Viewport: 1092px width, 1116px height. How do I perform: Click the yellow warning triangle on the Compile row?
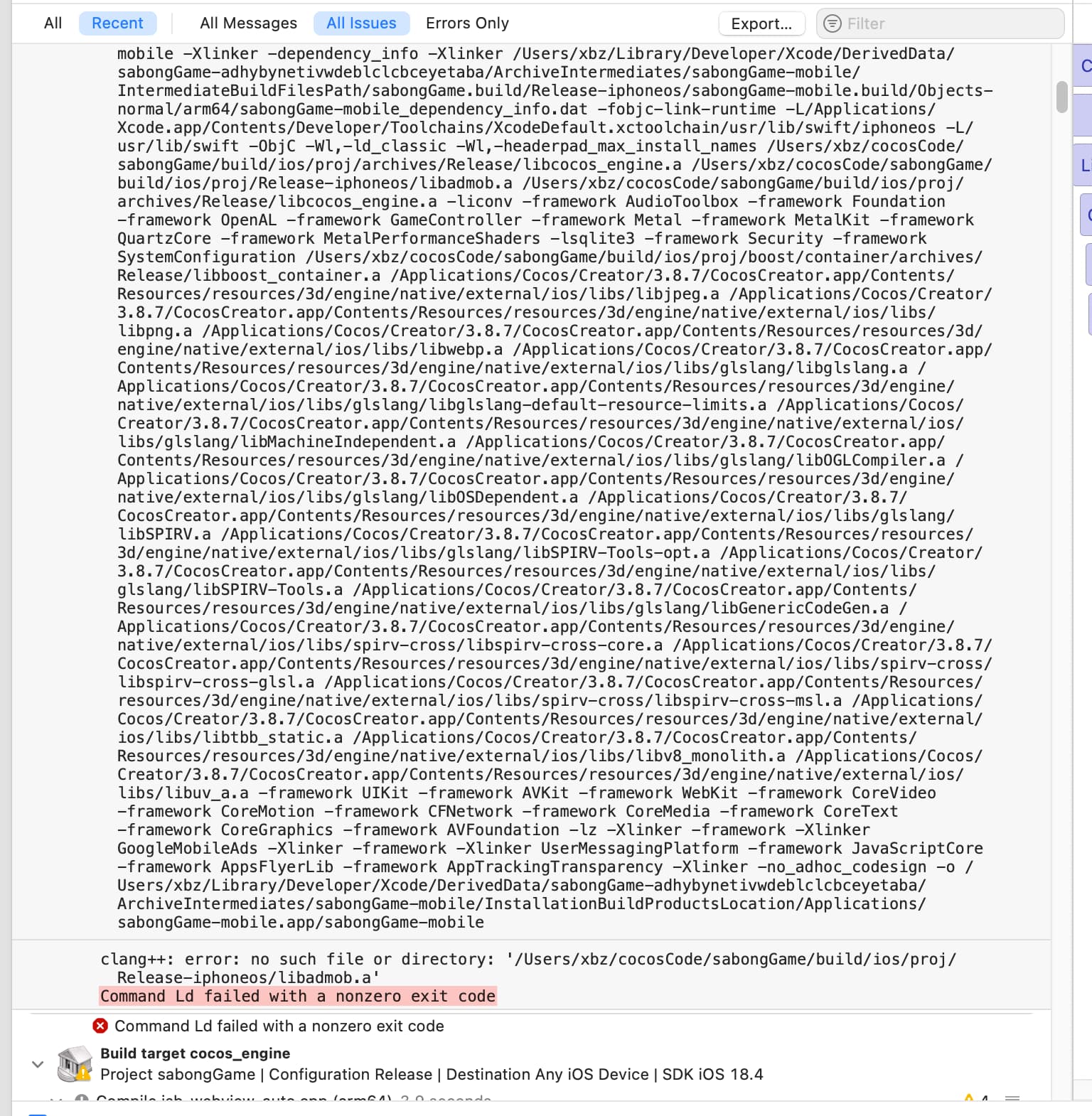tap(968, 1099)
